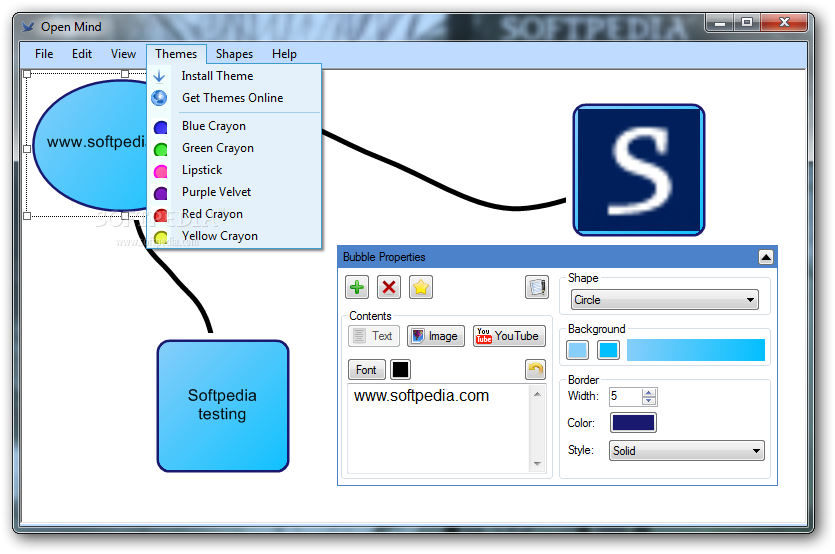The width and height of the screenshot is (835, 554).
Task: Open the Shape dropdown showing Circle
Action: pyautogui.click(x=665, y=300)
